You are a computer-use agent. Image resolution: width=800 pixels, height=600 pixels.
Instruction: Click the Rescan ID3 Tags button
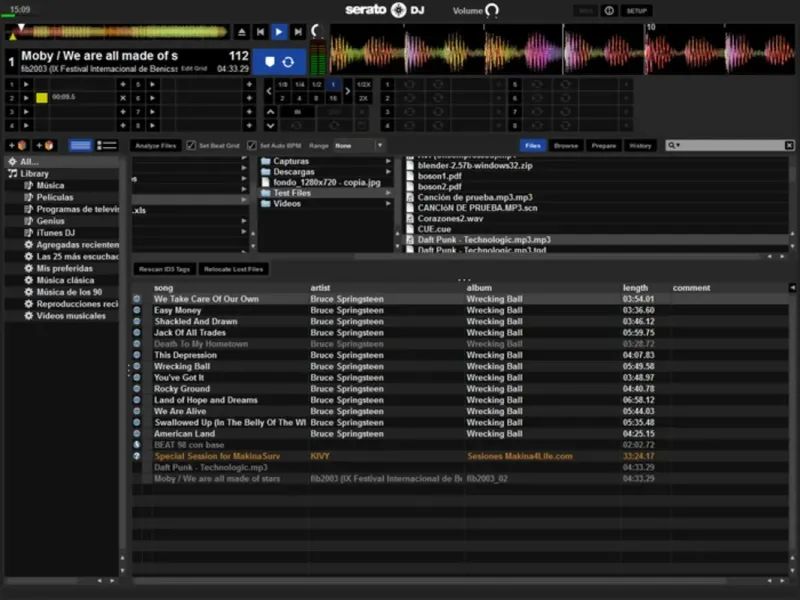(x=166, y=269)
